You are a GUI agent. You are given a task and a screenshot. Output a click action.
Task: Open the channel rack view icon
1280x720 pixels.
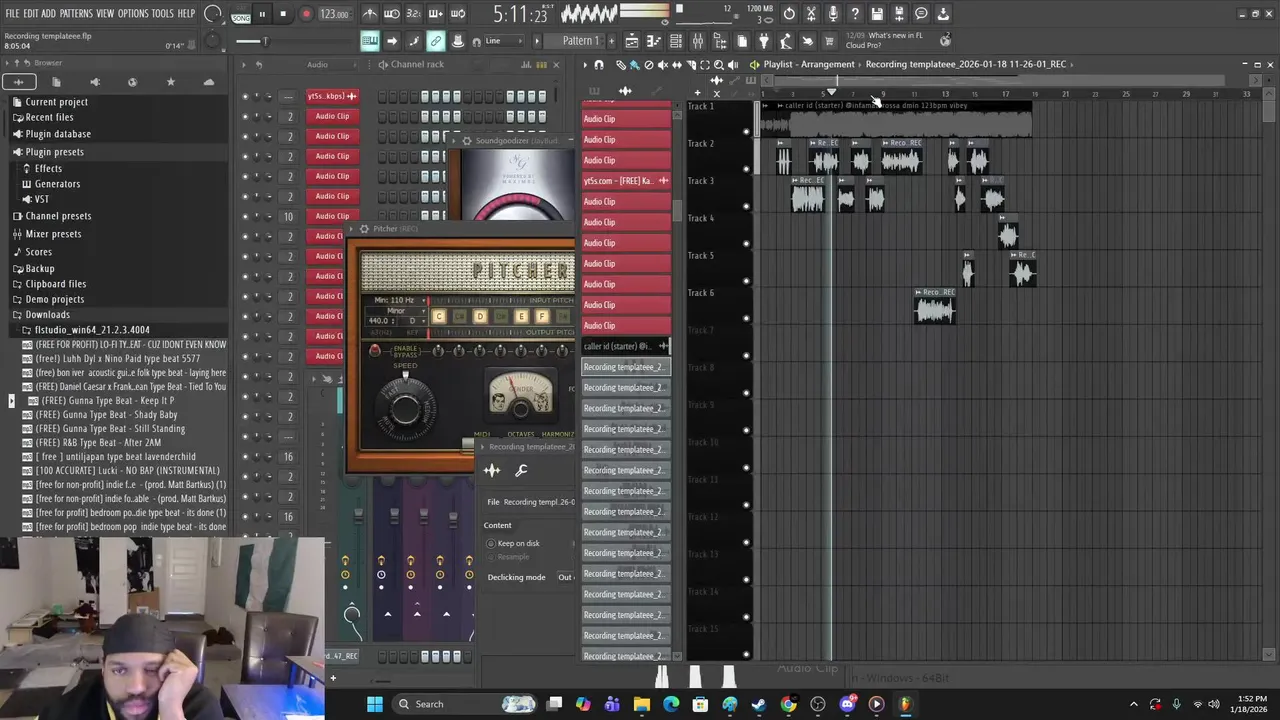(x=675, y=41)
